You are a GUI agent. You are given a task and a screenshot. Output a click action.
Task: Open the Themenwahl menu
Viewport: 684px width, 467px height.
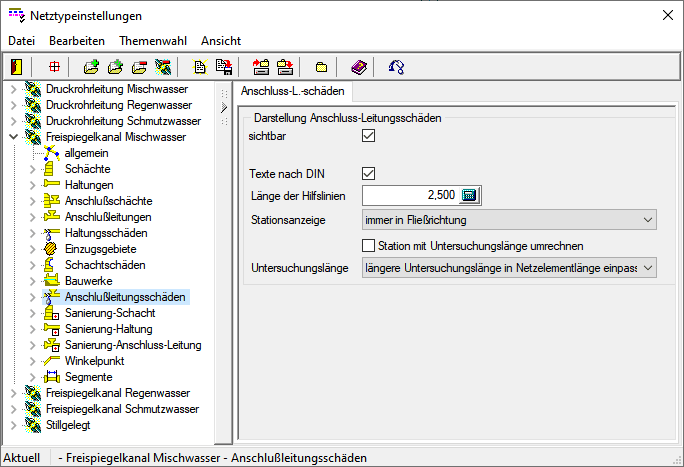coord(152,41)
